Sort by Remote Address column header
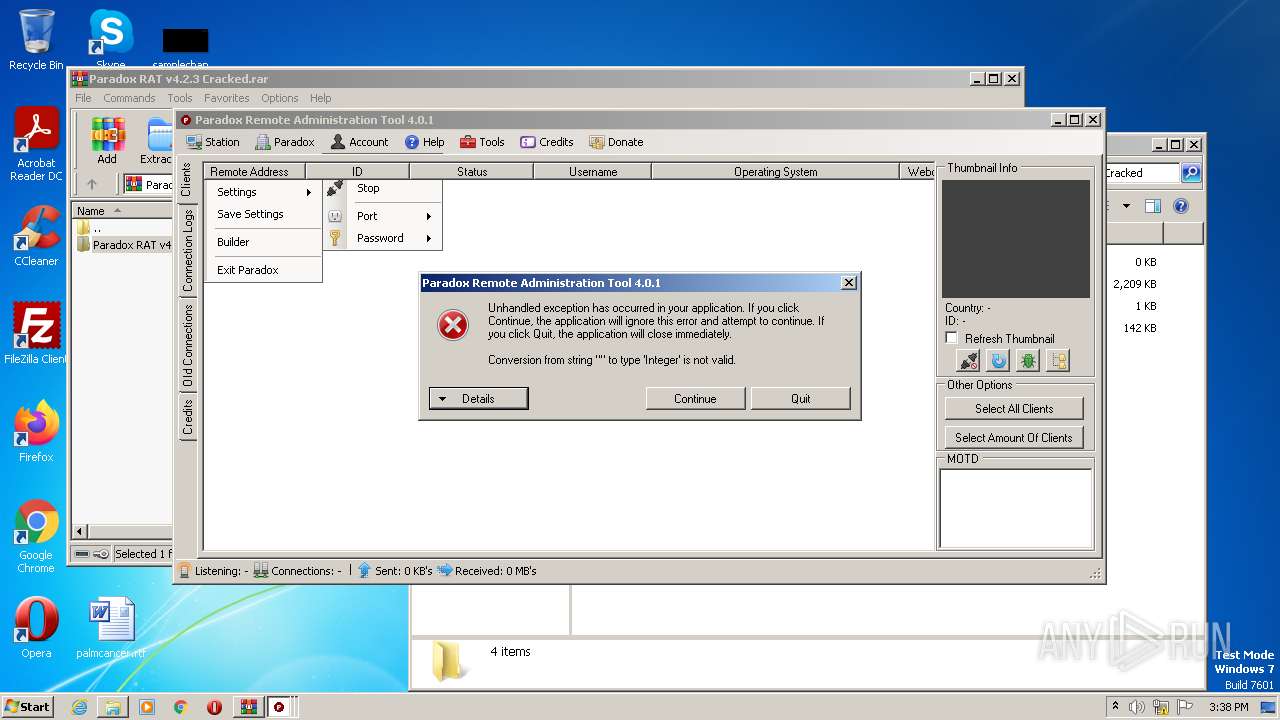The height and width of the screenshot is (720, 1280). [x=254, y=172]
